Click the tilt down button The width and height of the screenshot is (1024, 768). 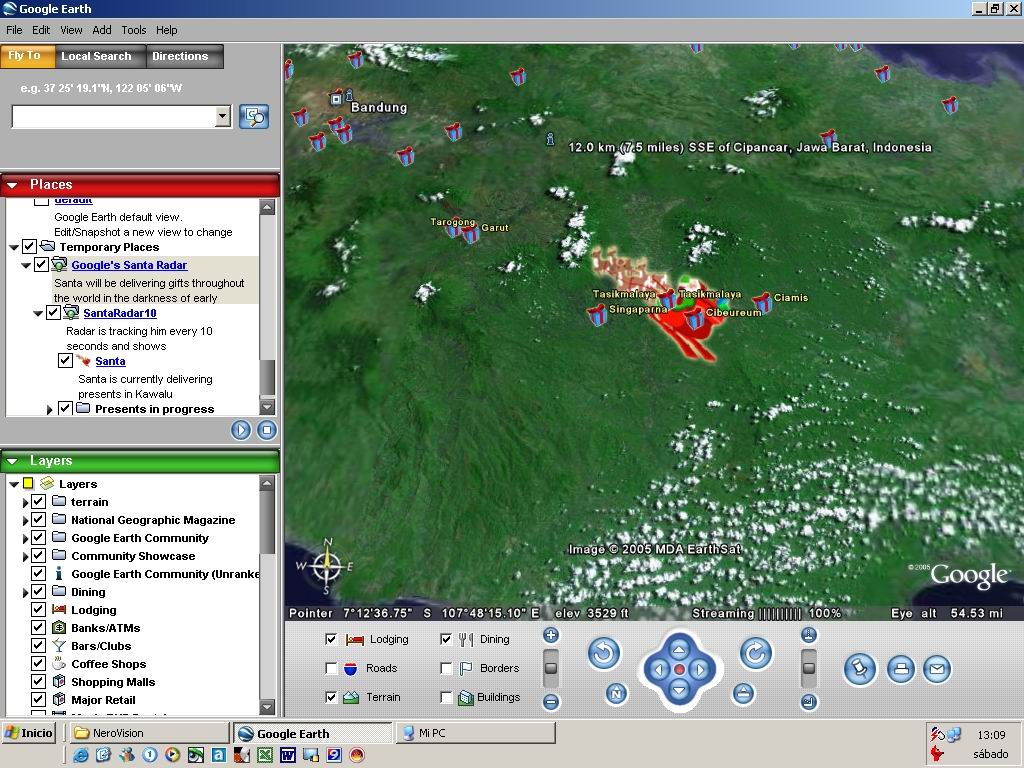tap(809, 702)
